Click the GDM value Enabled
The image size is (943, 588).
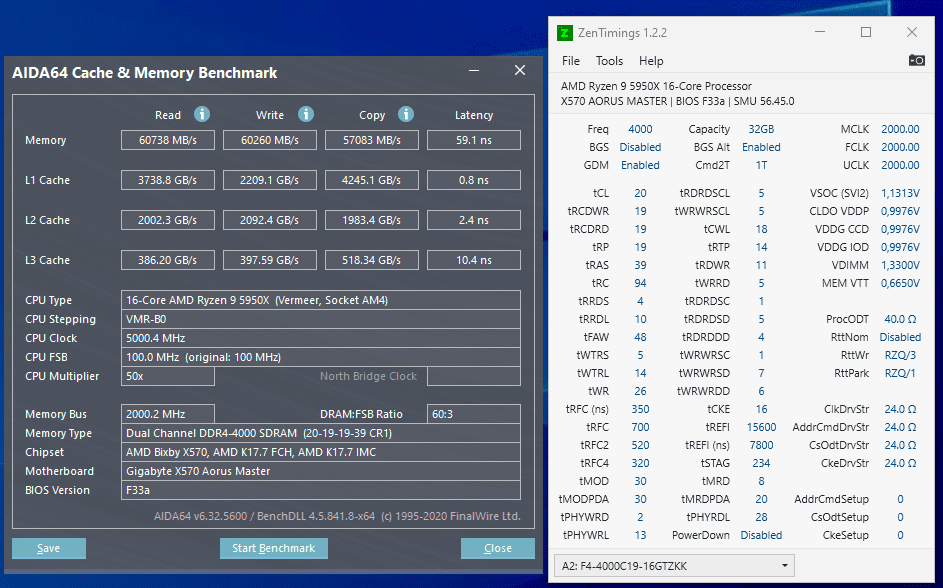[640, 165]
